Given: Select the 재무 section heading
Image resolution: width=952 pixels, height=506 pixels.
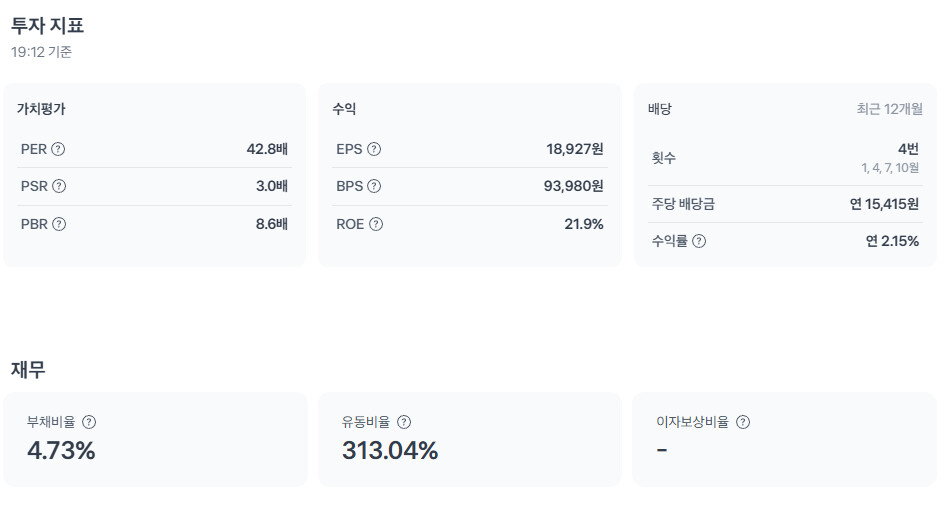Looking at the screenshot, I should click(x=28, y=369).
